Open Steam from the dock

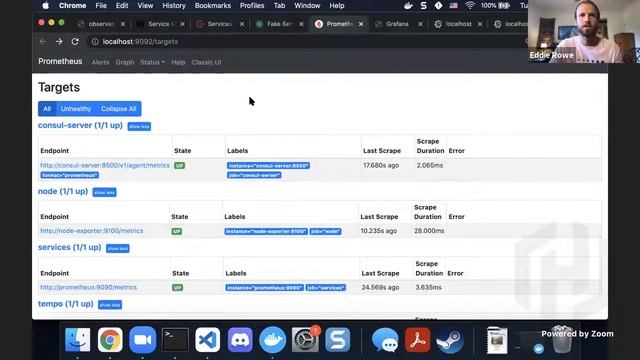point(450,340)
